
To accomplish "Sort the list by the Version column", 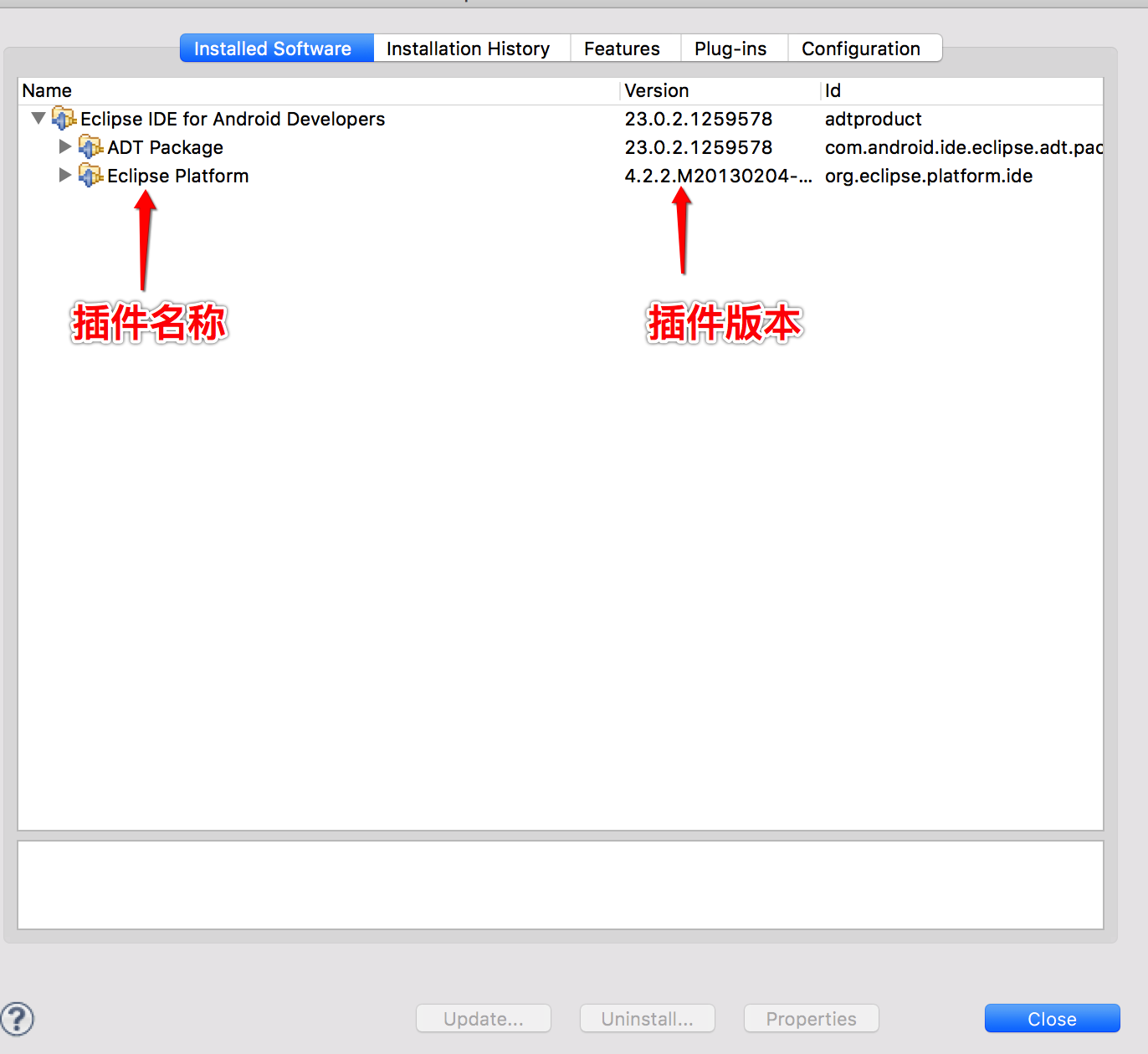I will click(x=720, y=91).
